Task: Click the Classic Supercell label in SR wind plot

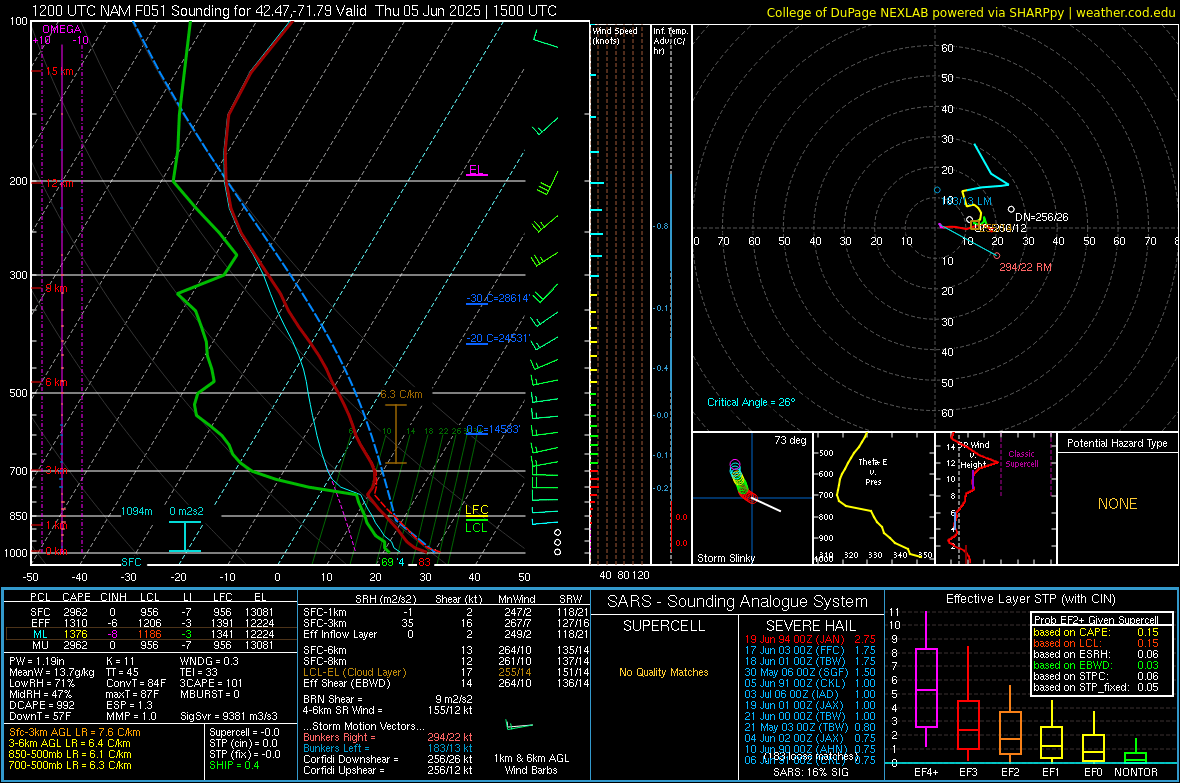Action: 1022,459
